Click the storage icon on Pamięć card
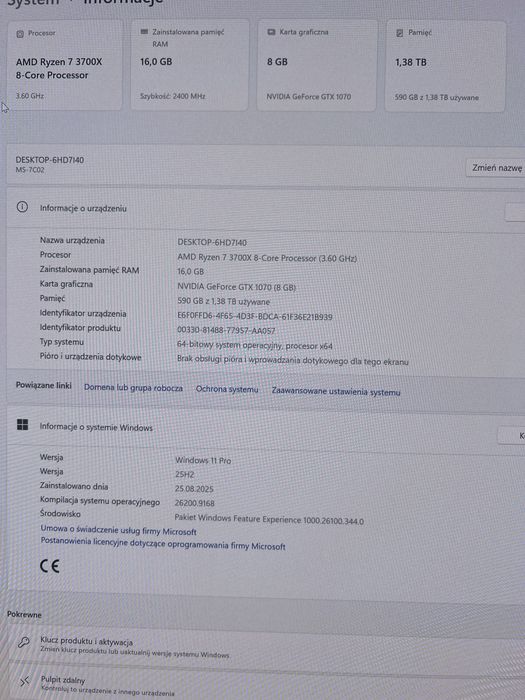The width and height of the screenshot is (525, 700). 400,33
